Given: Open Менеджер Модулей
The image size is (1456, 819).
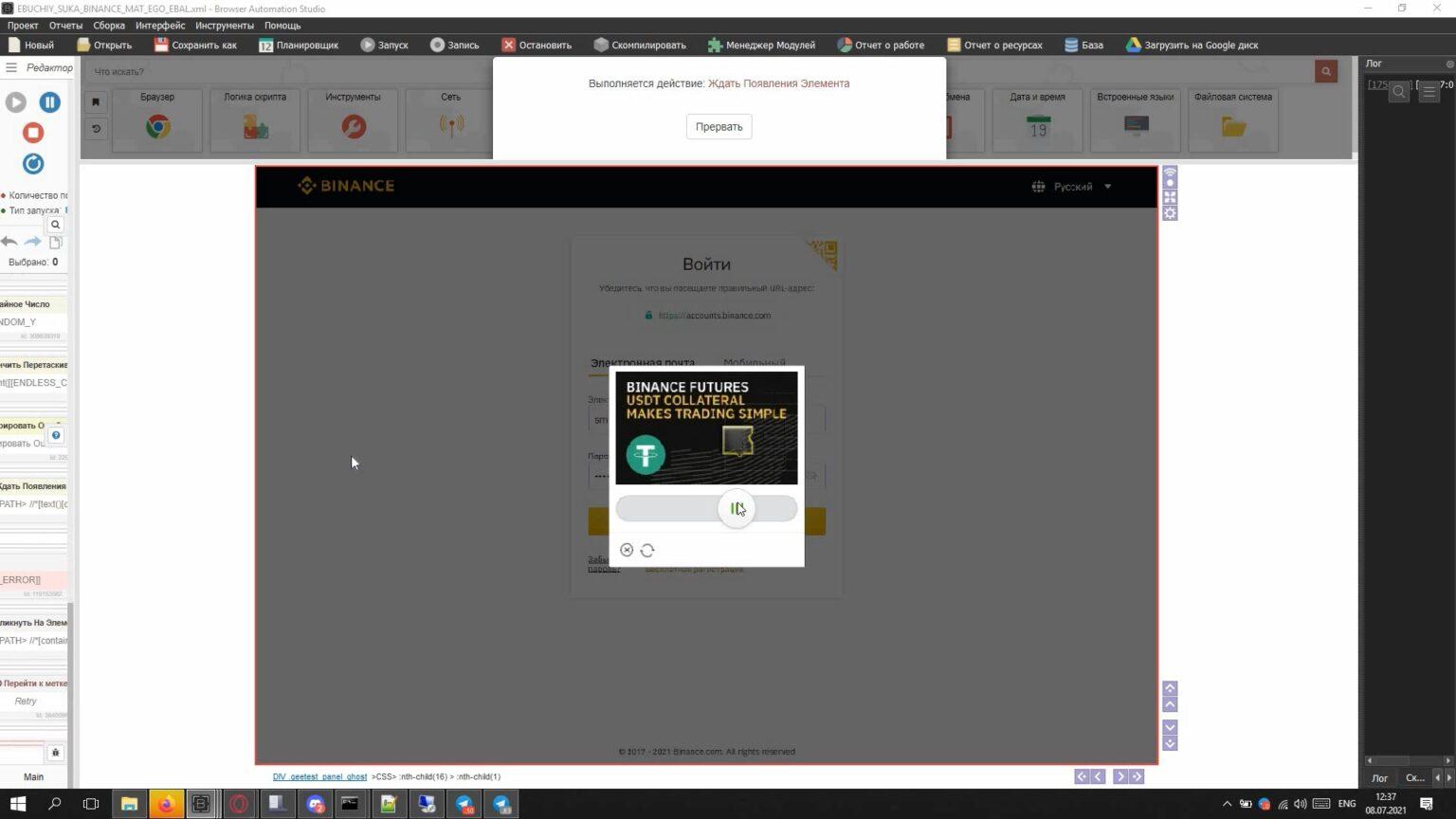Looking at the screenshot, I should pyautogui.click(x=761, y=45).
